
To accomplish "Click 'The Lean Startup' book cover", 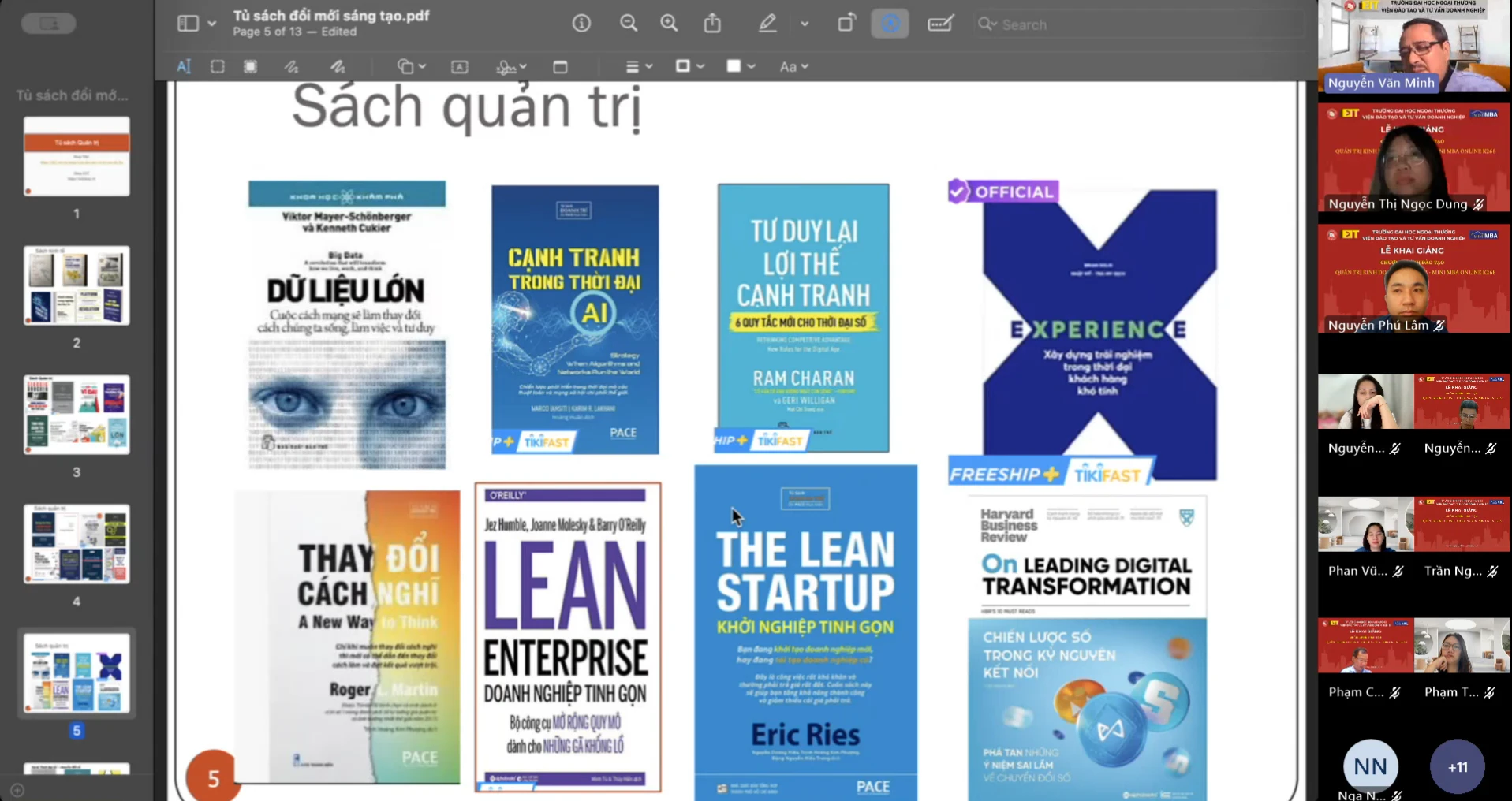I will click(805, 632).
